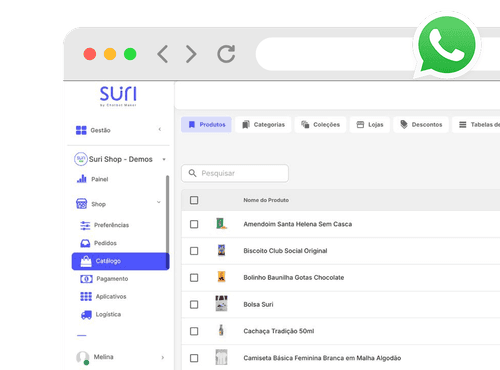500x370 pixels.
Task: Open the Suri Shop - Demos dropdown arrow
Action: click(164, 159)
